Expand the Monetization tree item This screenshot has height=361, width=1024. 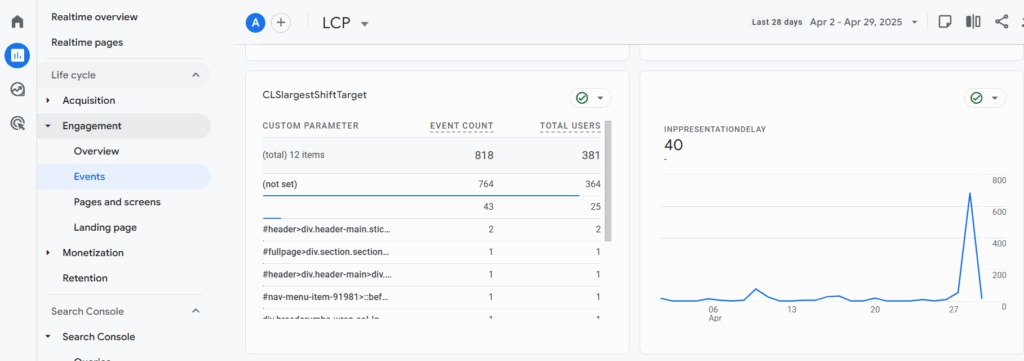coord(48,253)
